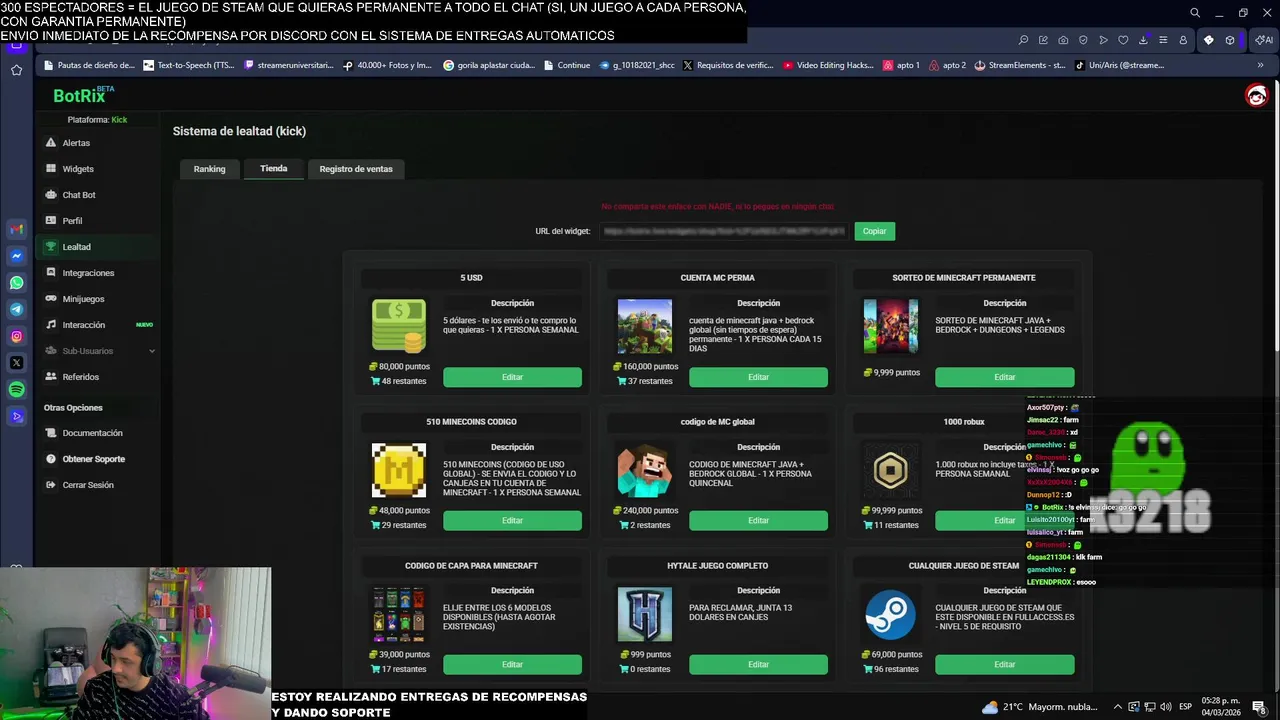
Task: Click the bookmarks star icon in browser sidebar
Action: pyautogui.click(x=16, y=70)
